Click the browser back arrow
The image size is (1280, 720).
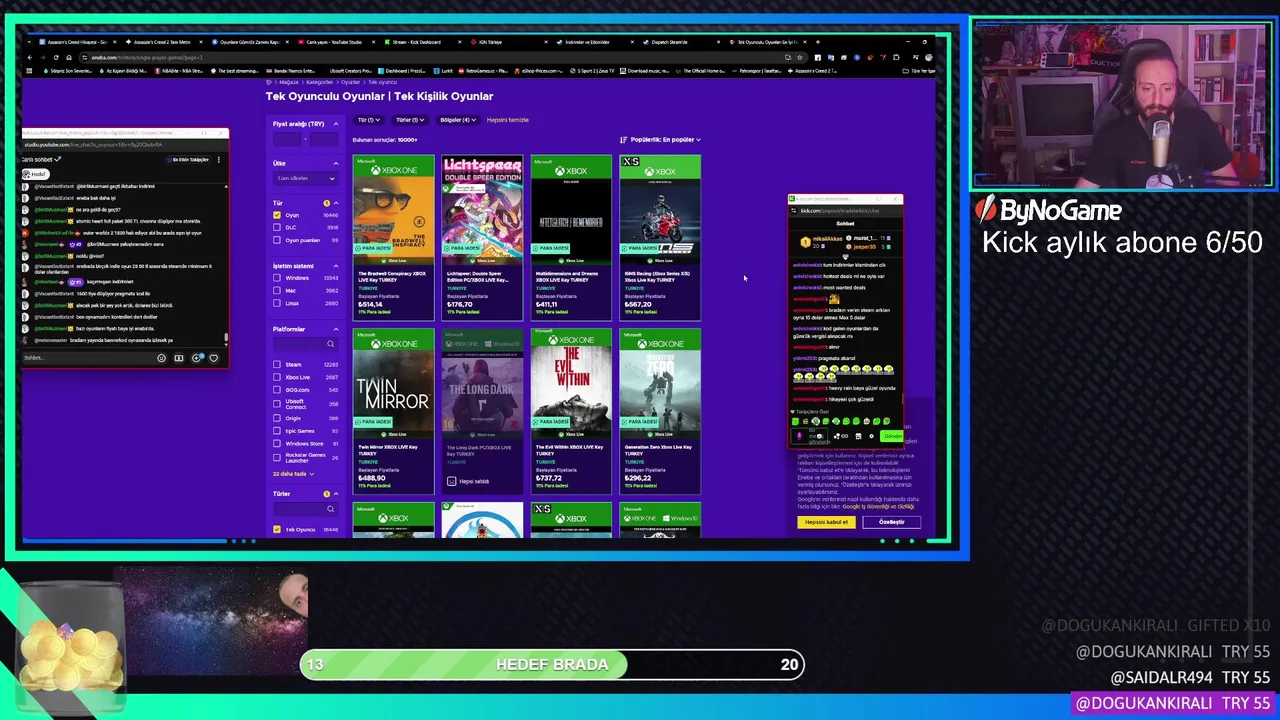click(29, 58)
